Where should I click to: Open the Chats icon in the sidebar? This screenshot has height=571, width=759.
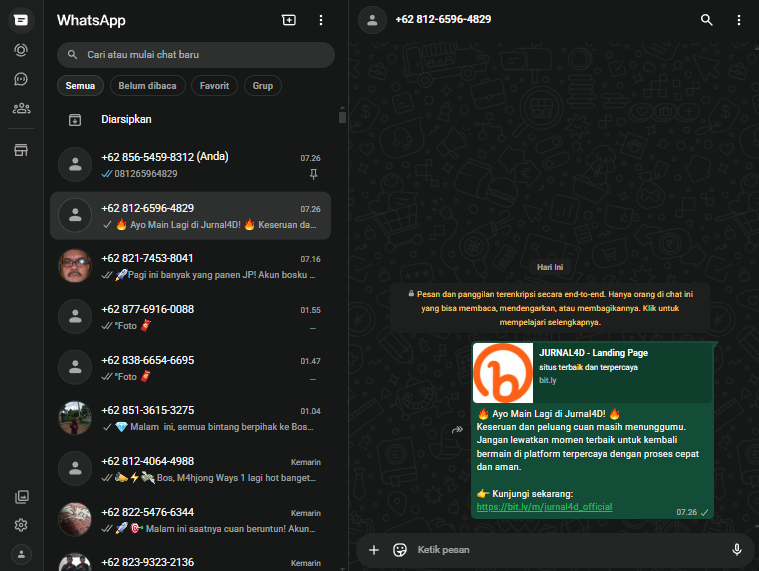click(x=21, y=20)
